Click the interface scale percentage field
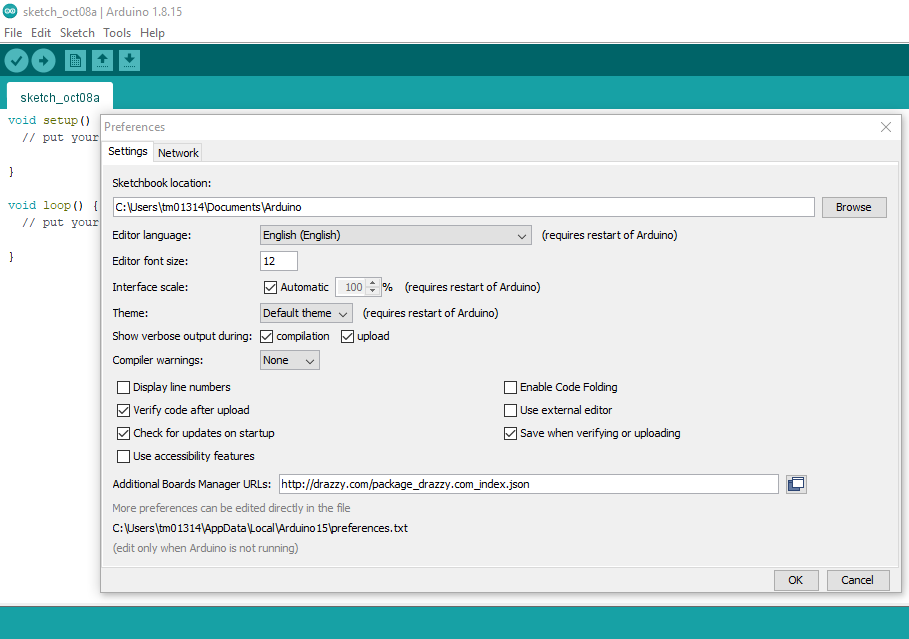Viewport: 909px width, 639px height. pyautogui.click(x=351, y=287)
